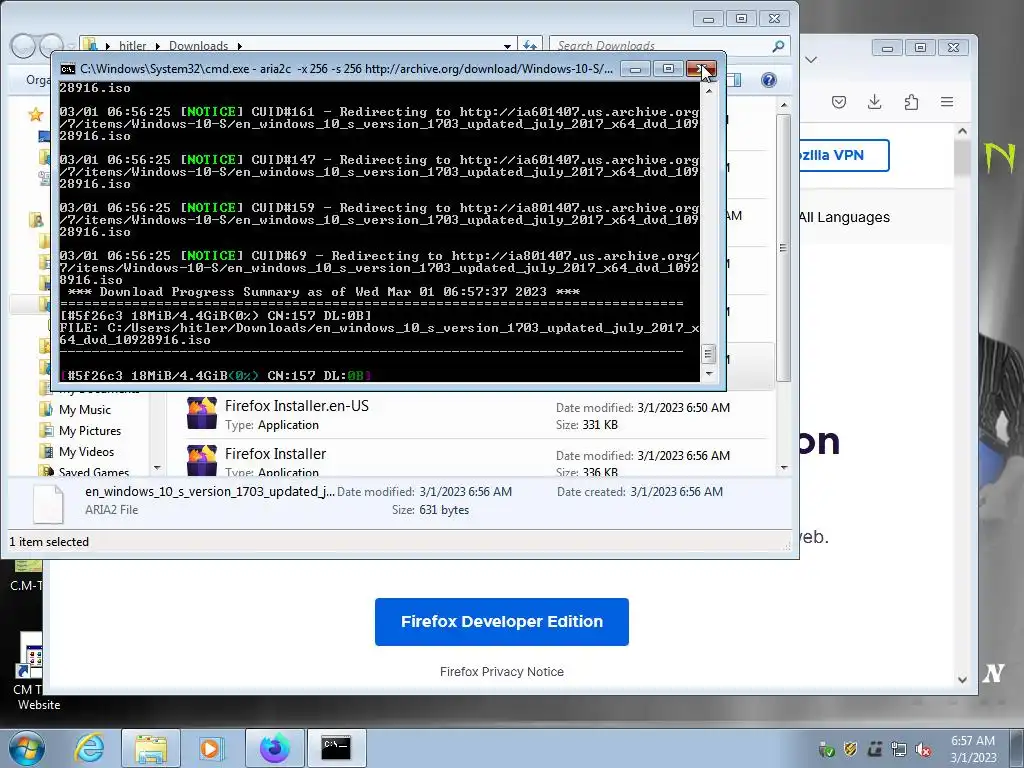Open the address bar history dropdown
The height and width of the screenshot is (768, 1024).
click(x=507, y=46)
